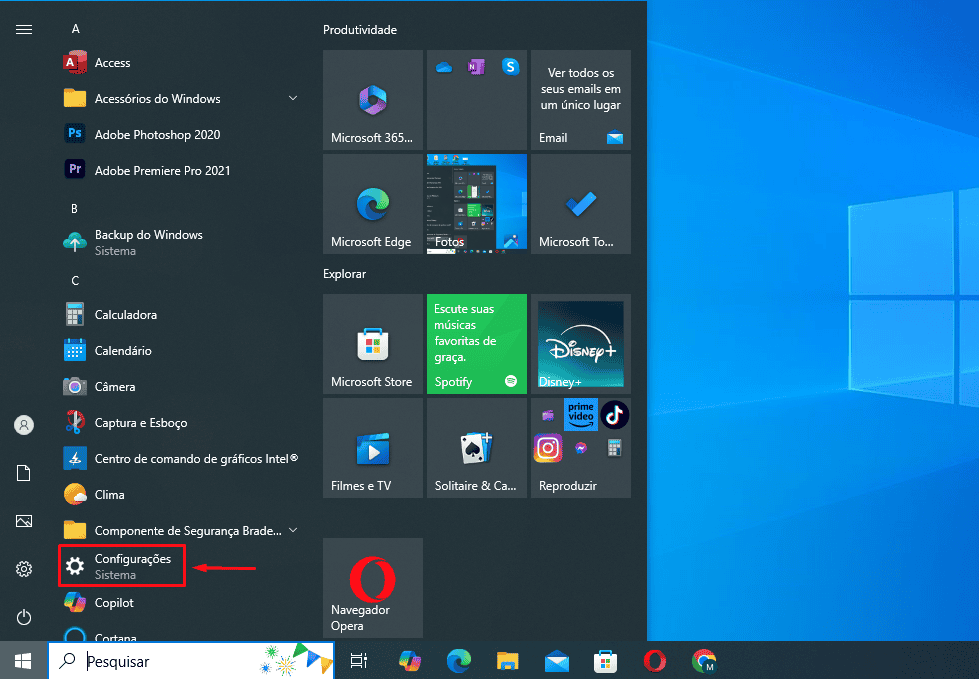Open the Calculadora app
Image resolution: width=979 pixels, height=679 pixels.
[x=180, y=315]
